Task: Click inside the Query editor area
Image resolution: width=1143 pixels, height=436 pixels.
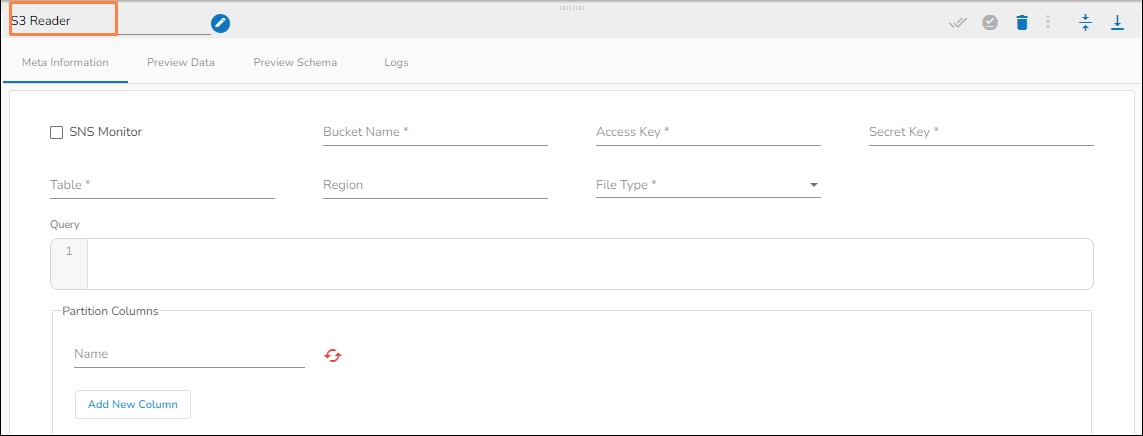Action: tap(590, 264)
